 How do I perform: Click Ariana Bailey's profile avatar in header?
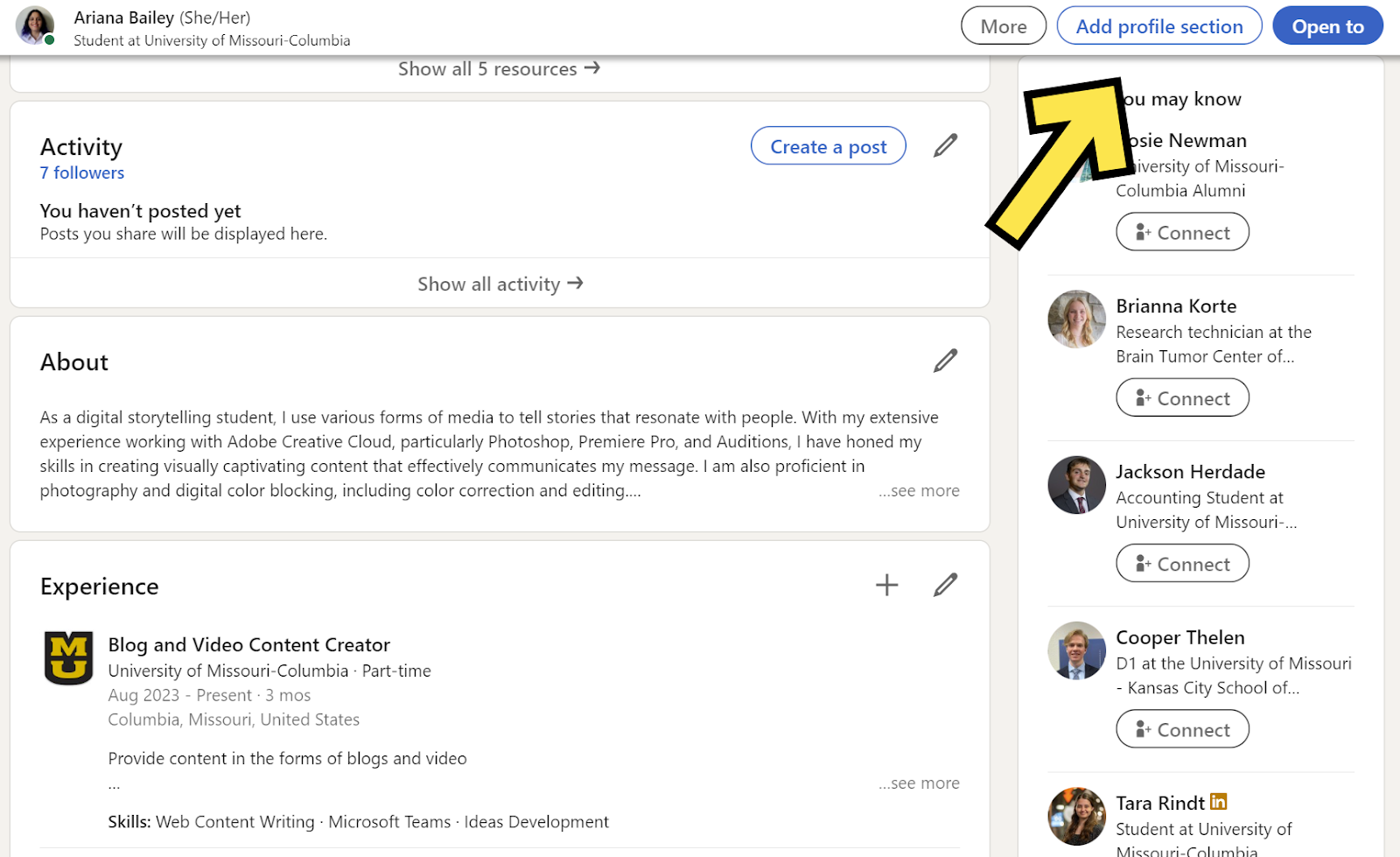[x=35, y=25]
